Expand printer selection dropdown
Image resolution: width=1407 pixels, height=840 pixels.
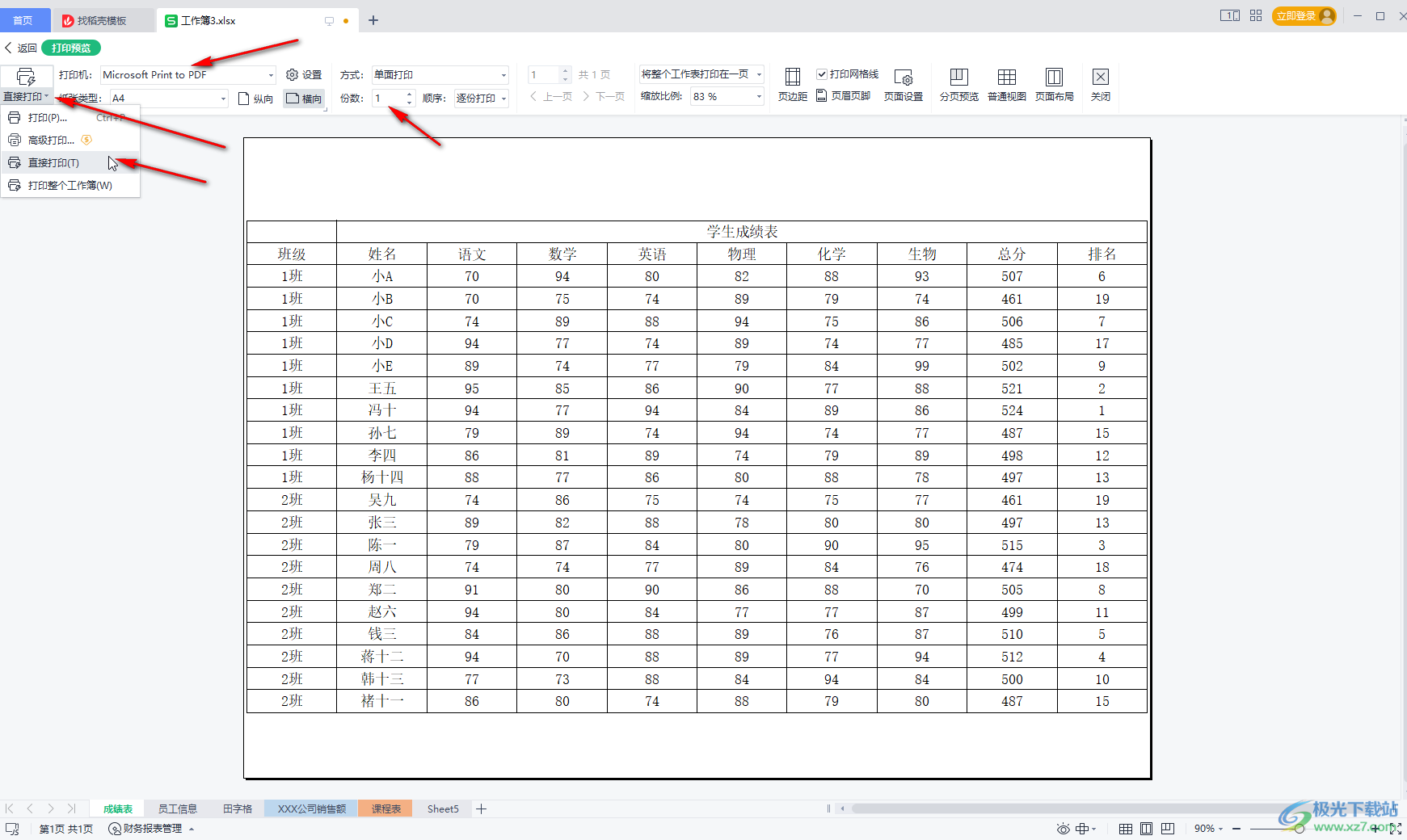(271, 75)
